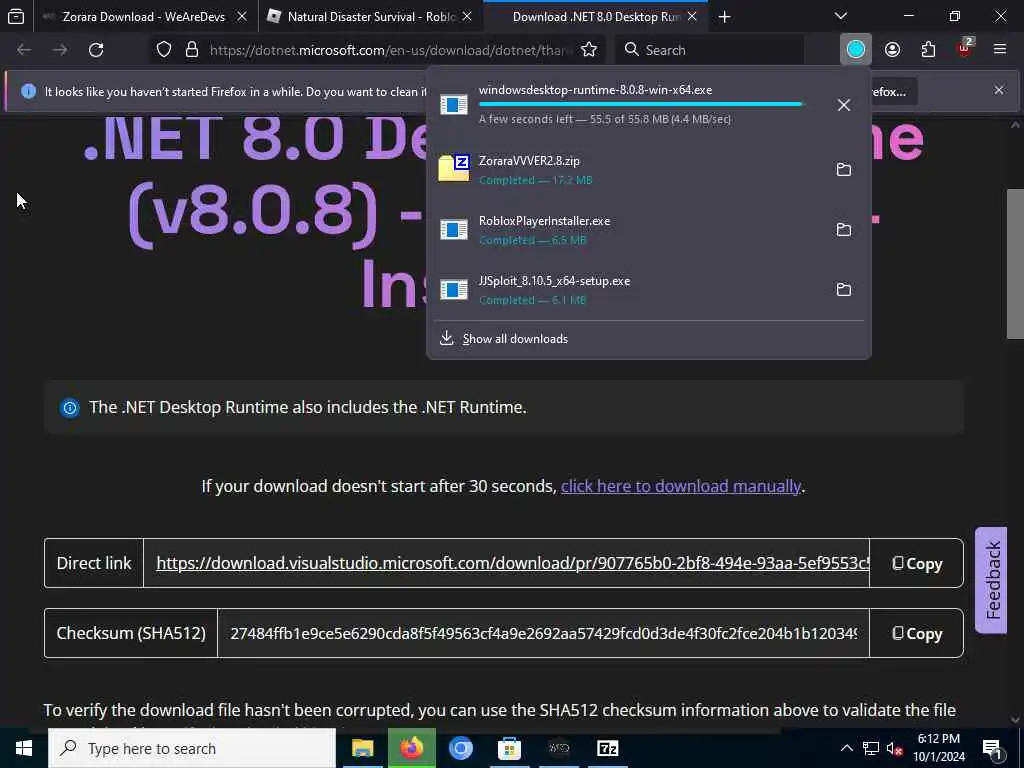Show JJSploit setup file in folder
This screenshot has height=768, width=1024.
click(844, 290)
